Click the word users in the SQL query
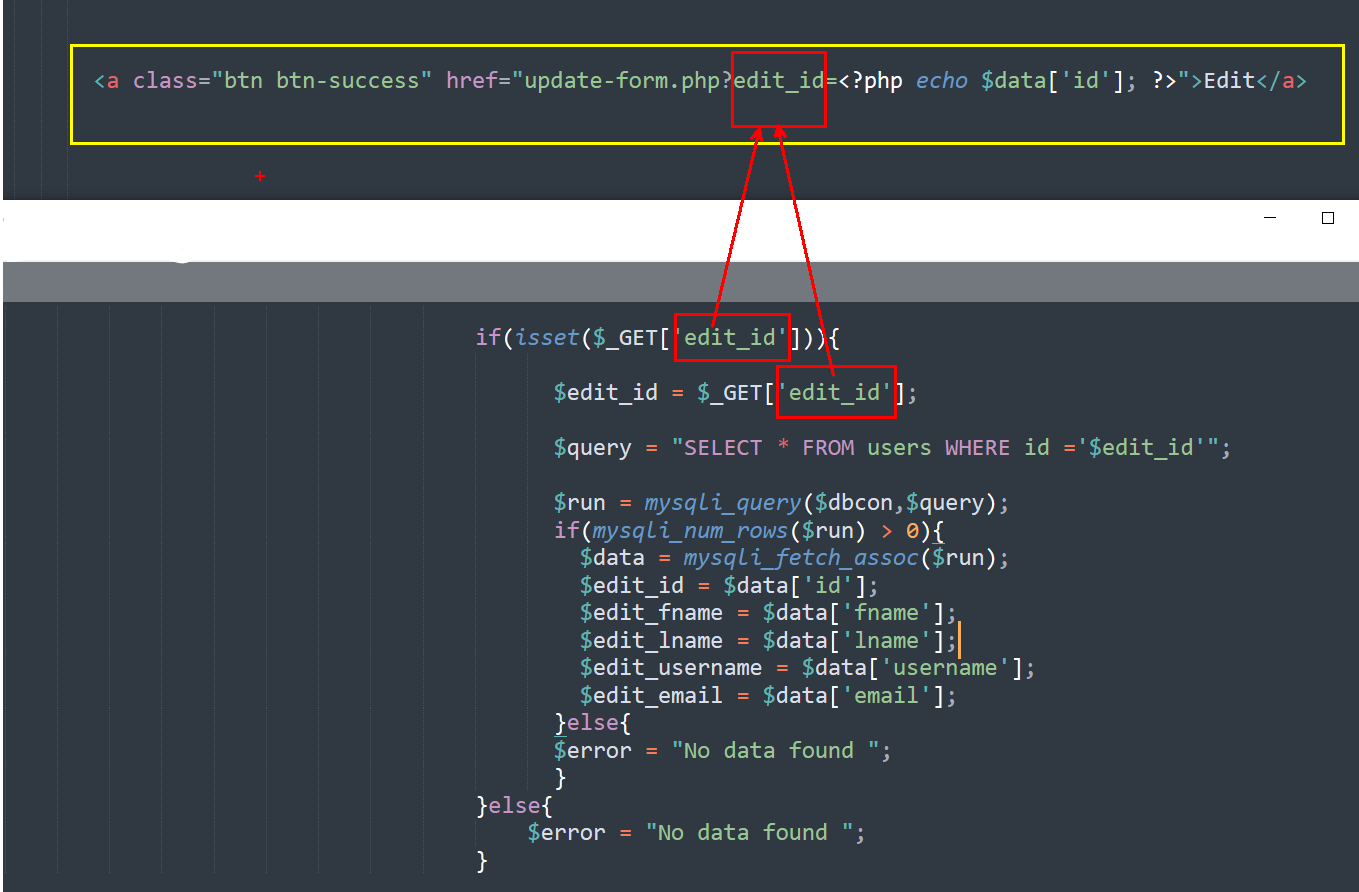This screenshot has height=892, width=1359. [899, 447]
